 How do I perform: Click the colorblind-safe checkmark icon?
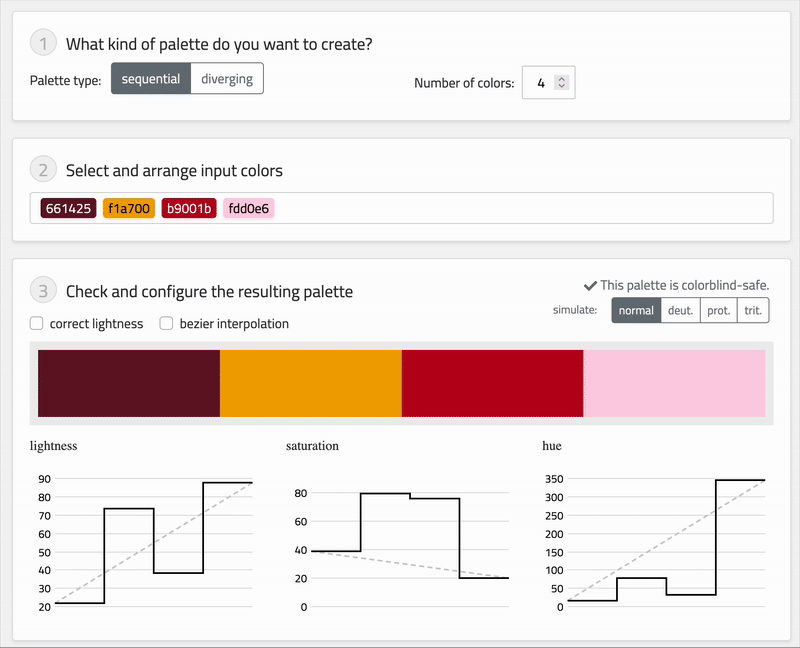pyautogui.click(x=590, y=285)
